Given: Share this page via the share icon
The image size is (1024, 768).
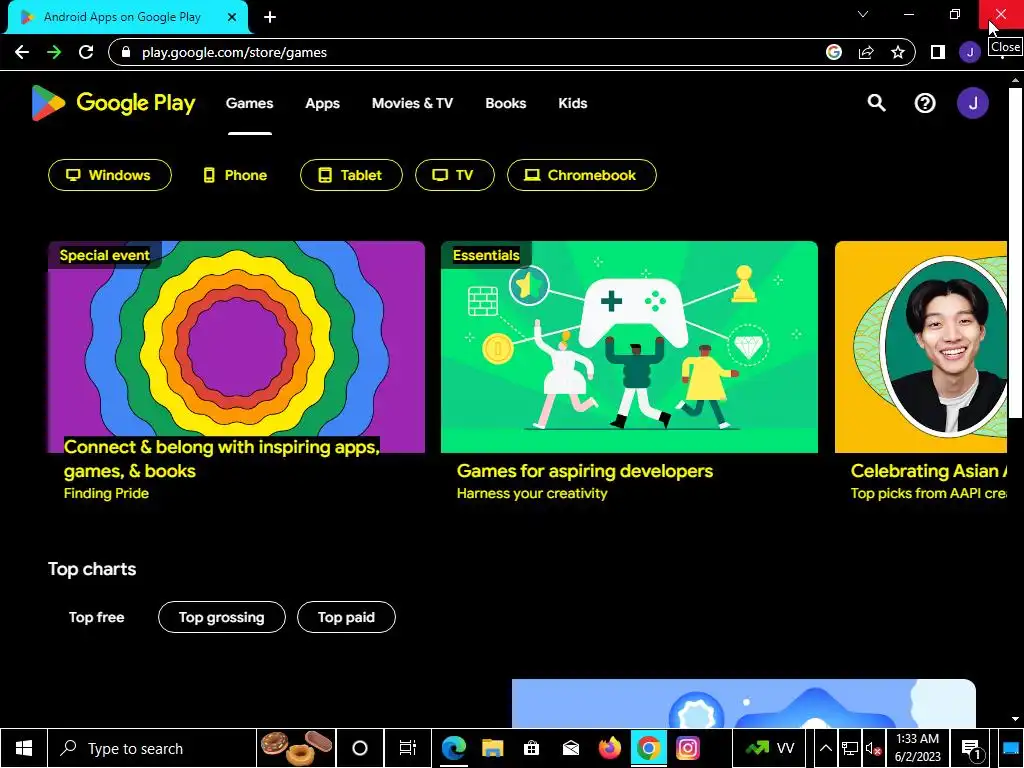Looking at the screenshot, I should point(866,52).
